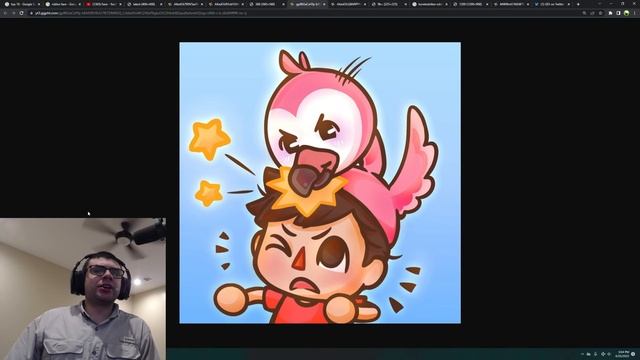Switch to the YouTube tab with red icon

tap(104, 4)
